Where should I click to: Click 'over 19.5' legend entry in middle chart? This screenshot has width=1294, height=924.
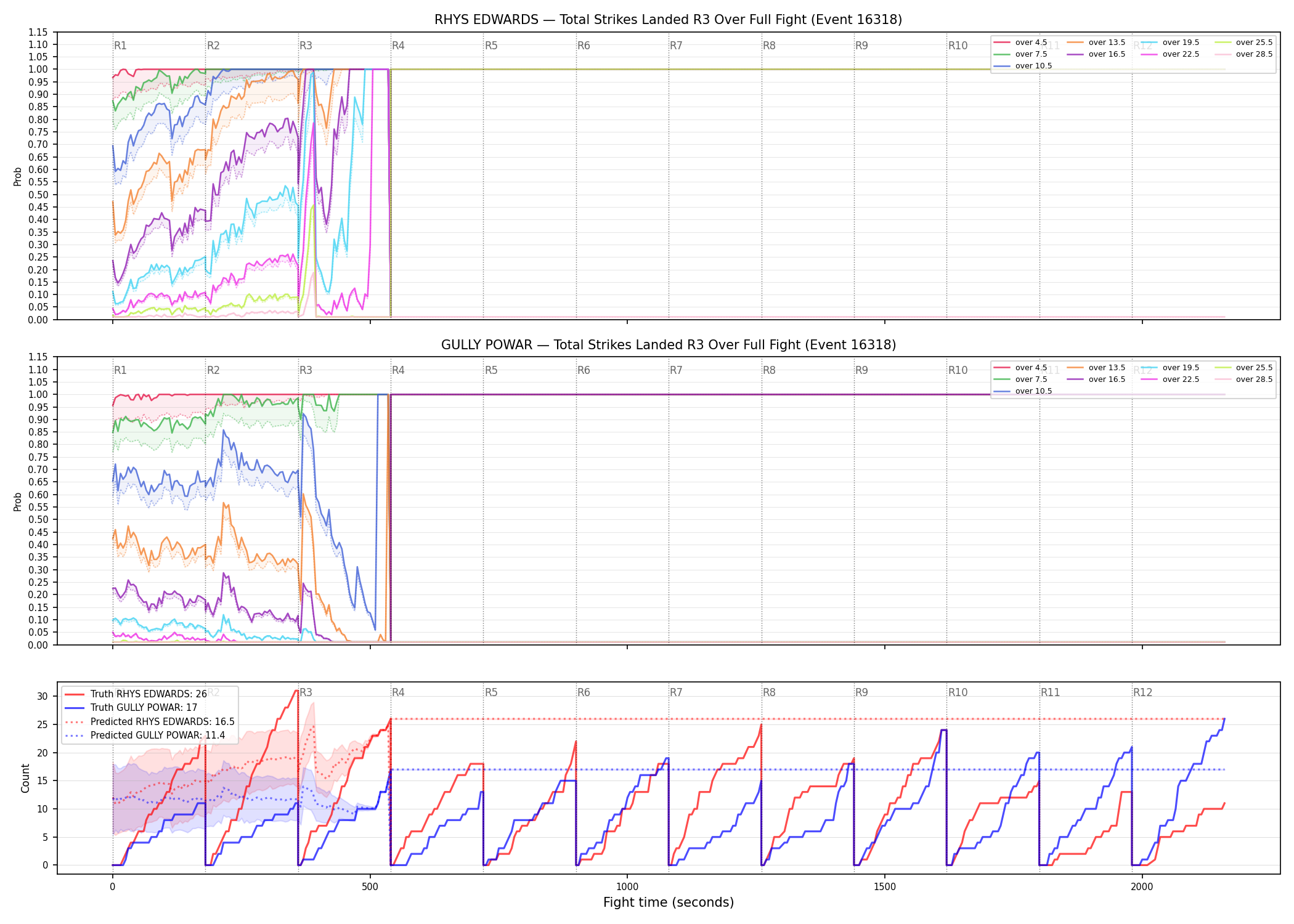pyautogui.click(x=1170, y=368)
